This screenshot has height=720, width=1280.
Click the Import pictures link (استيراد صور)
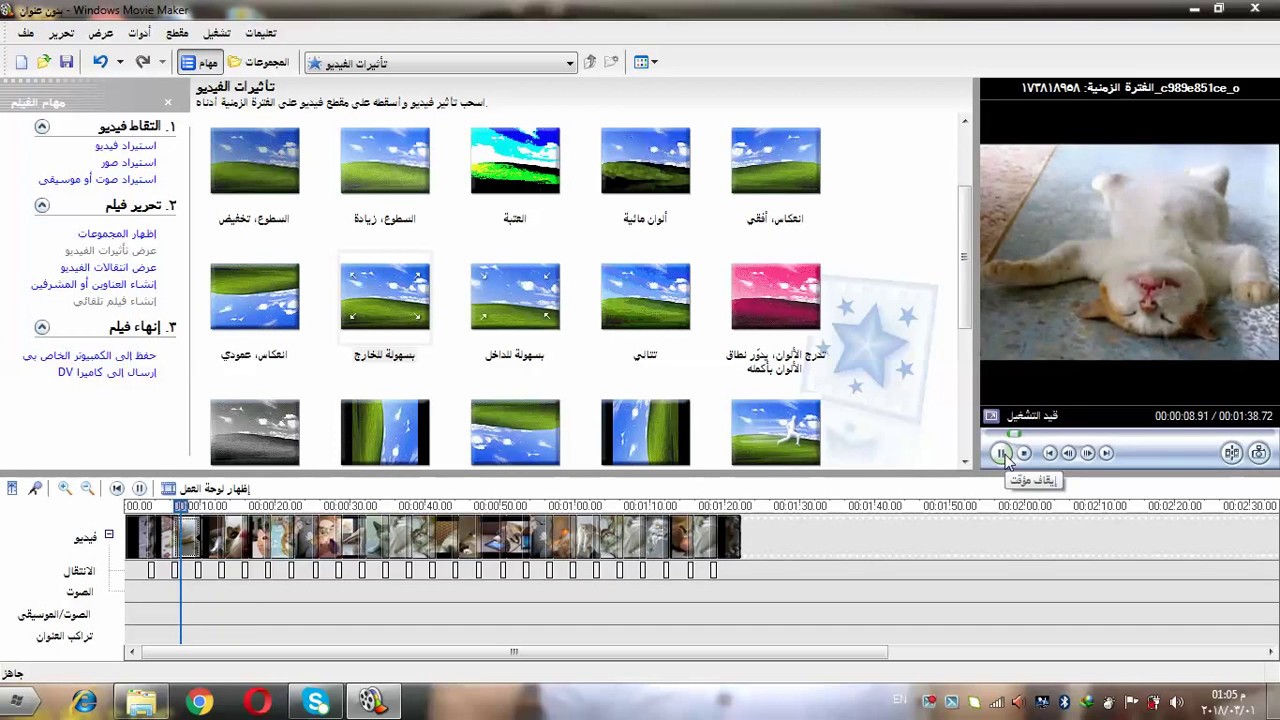[129, 163]
